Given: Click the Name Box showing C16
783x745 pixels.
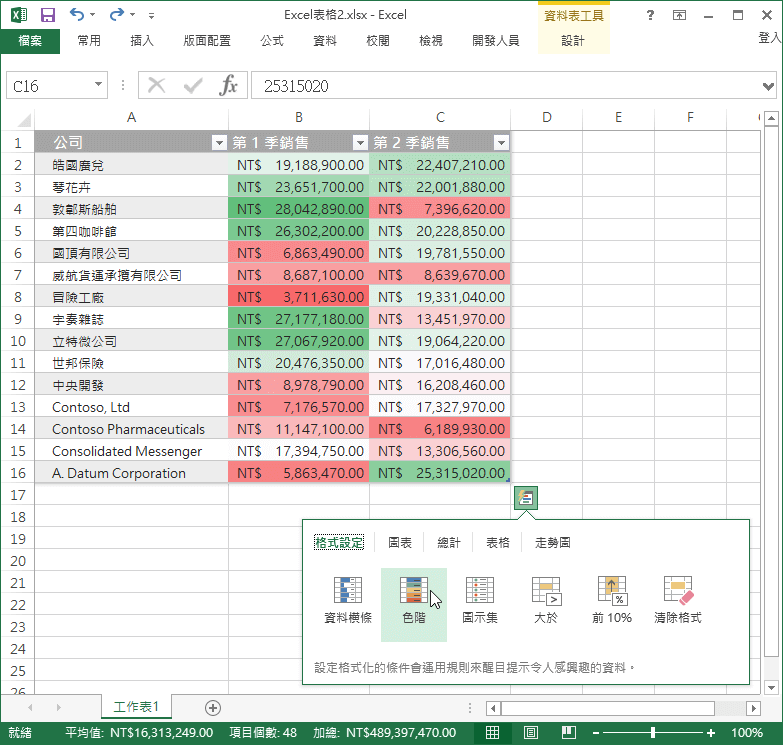Looking at the screenshot, I should point(49,86).
